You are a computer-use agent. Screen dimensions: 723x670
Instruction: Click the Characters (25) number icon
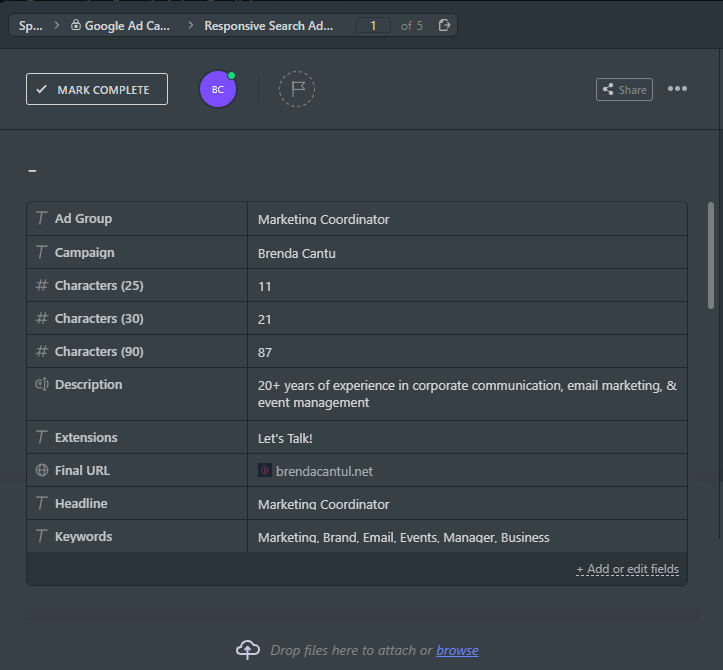[x=42, y=286]
